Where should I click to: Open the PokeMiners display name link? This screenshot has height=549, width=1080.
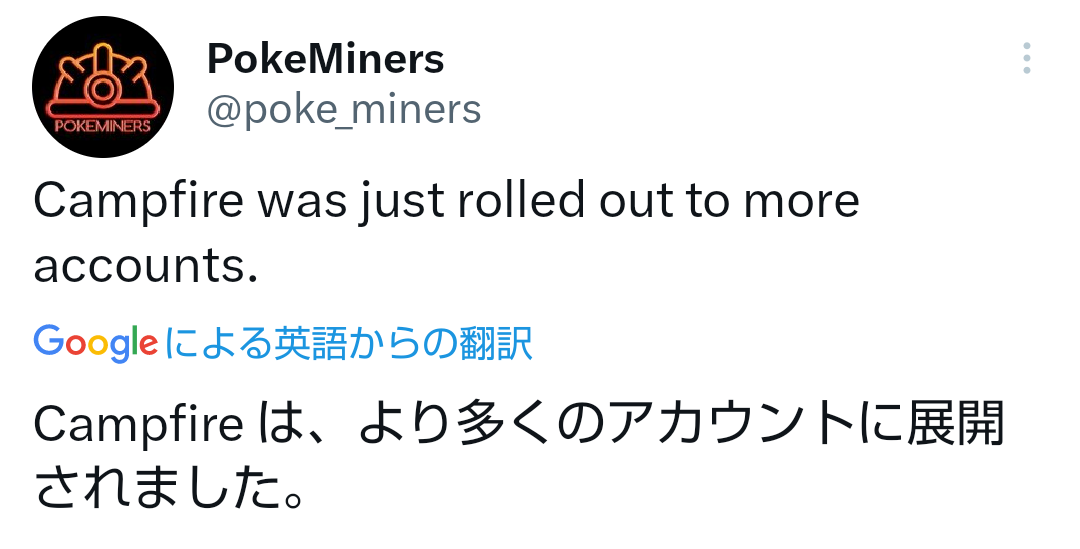click(325, 59)
